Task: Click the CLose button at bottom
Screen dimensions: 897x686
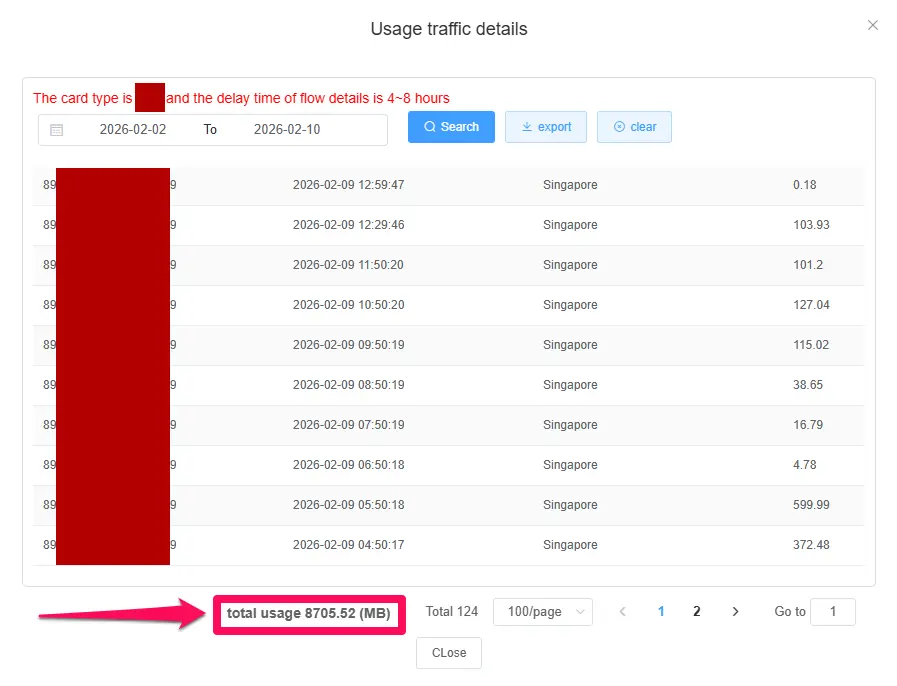Action: 449,653
